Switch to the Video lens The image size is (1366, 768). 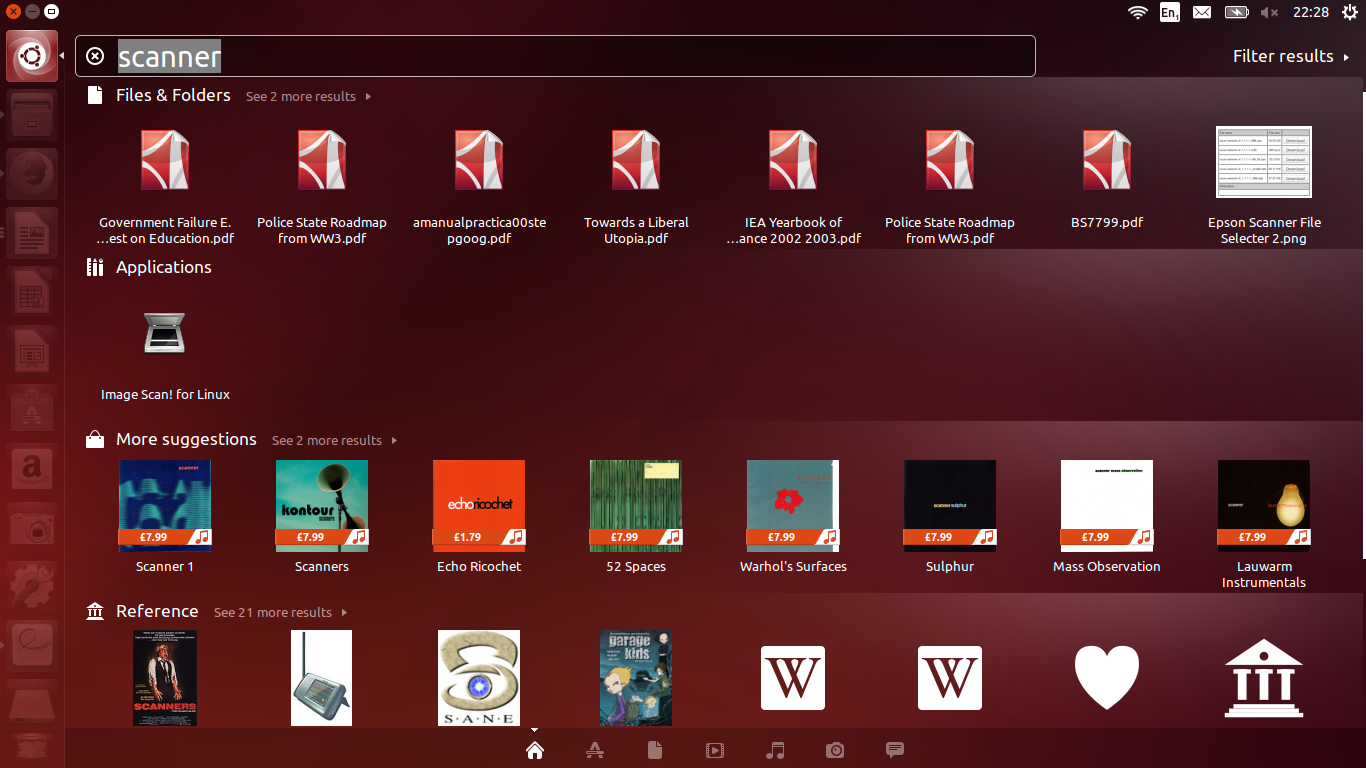715,750
